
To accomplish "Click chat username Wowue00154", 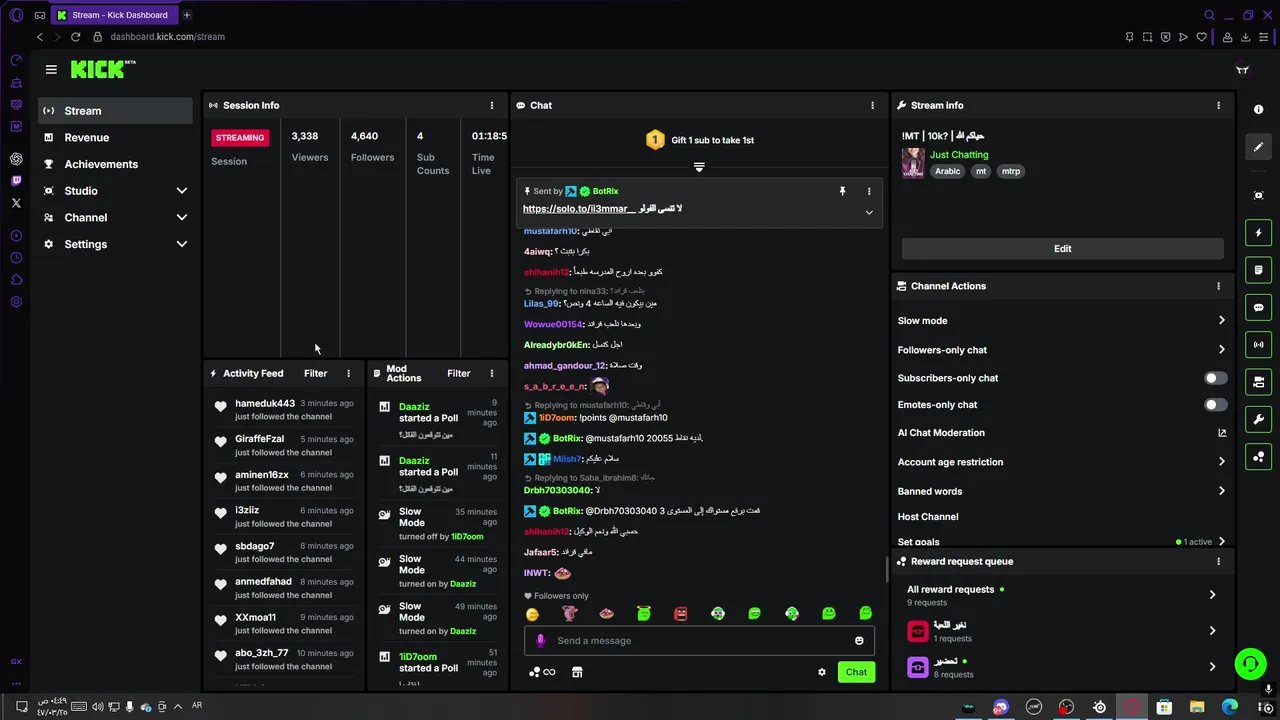I will [x=553, y=324].
